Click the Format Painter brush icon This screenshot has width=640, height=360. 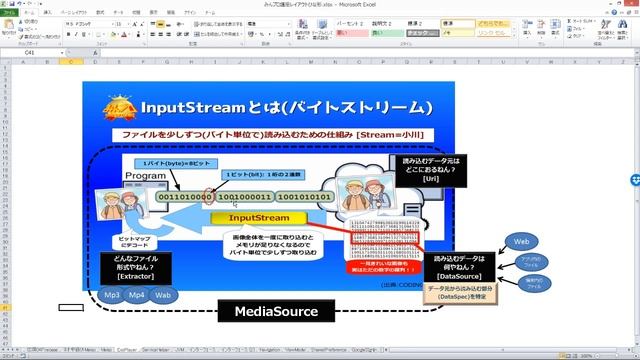pos(21,37)
